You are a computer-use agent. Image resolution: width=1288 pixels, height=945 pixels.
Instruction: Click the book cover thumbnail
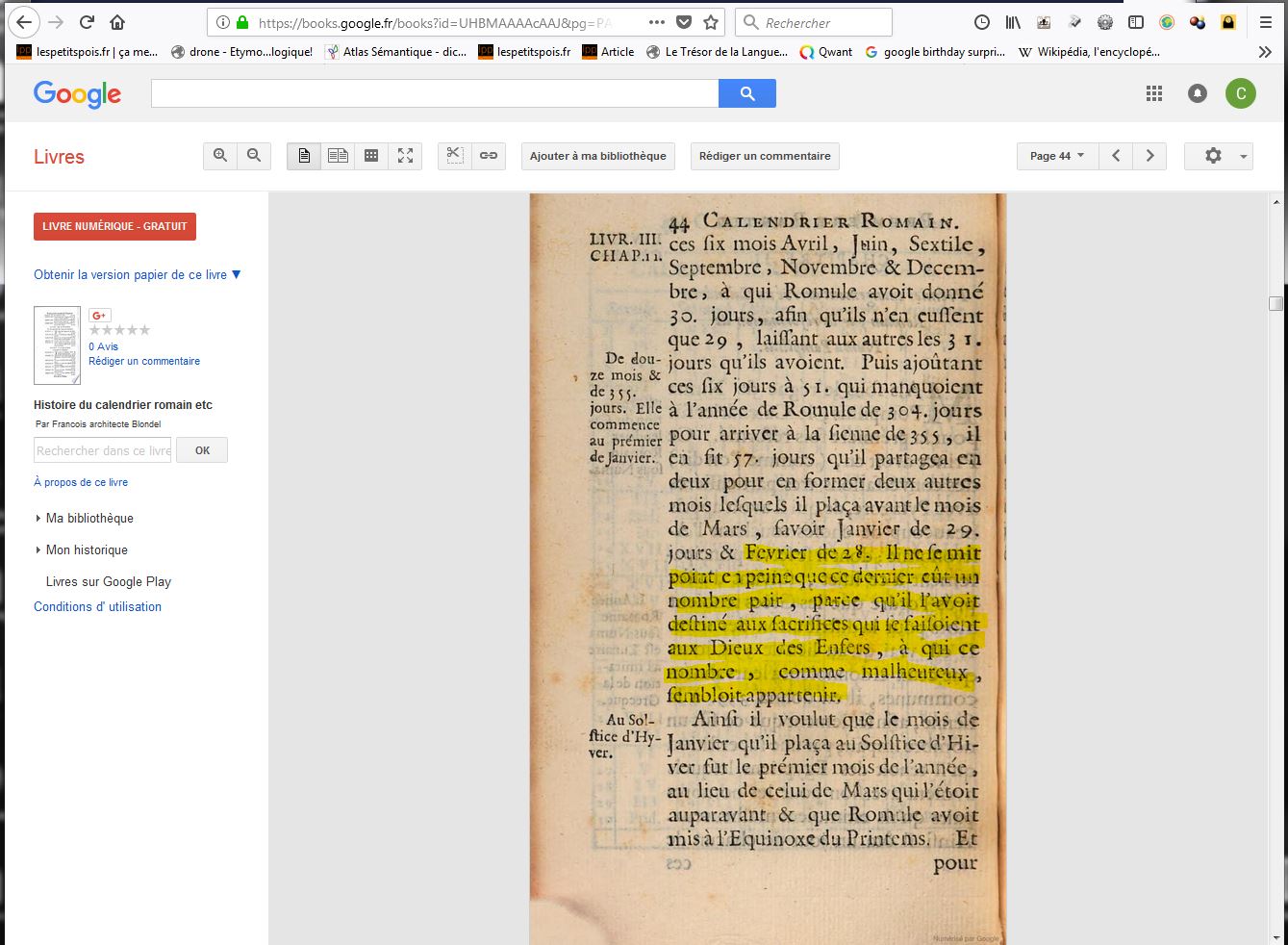(57, 345)
